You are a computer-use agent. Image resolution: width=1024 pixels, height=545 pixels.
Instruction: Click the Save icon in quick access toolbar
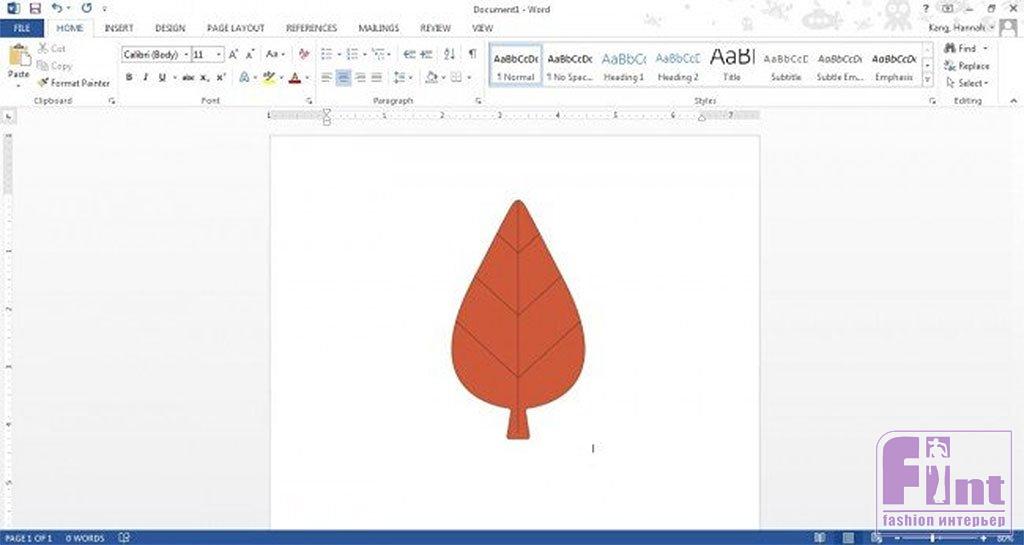(x=34, y=8)
